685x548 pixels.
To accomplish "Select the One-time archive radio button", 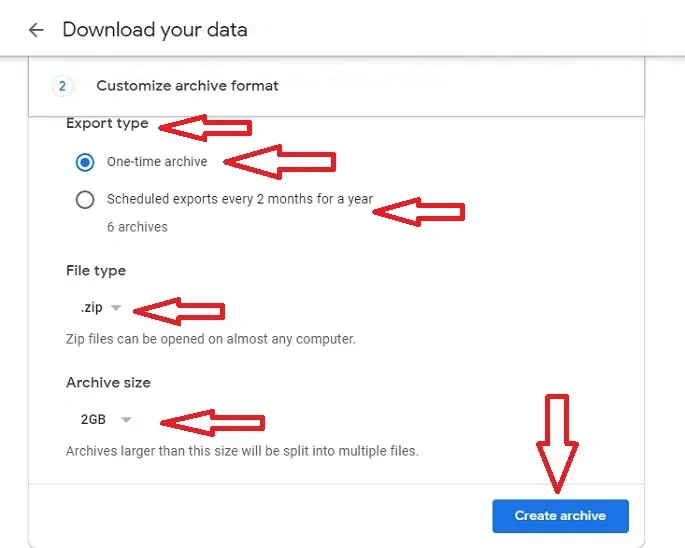I will pos(86,162).
